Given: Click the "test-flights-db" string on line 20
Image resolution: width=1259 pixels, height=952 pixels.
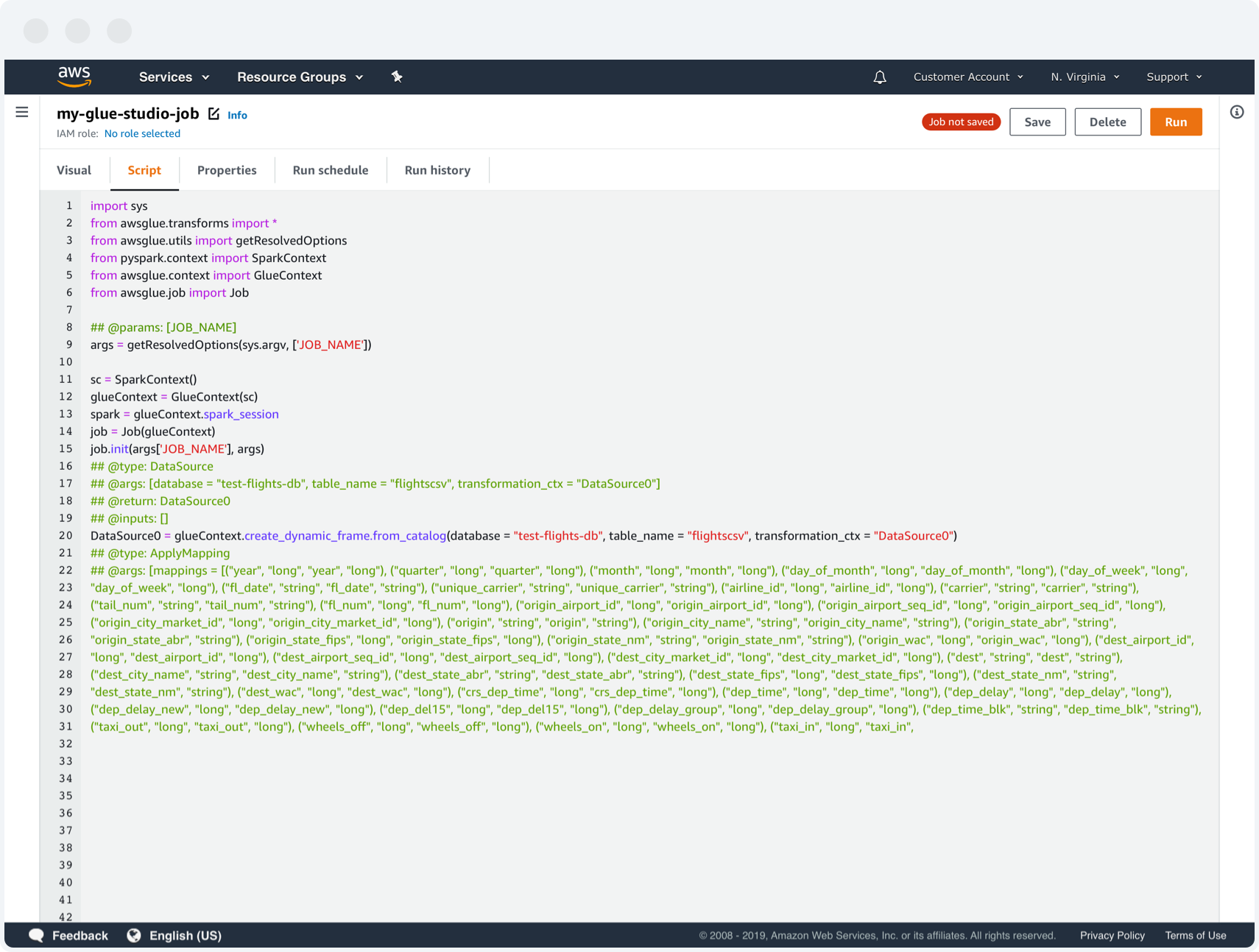Looking at the screenshot, I should [558, 535].
